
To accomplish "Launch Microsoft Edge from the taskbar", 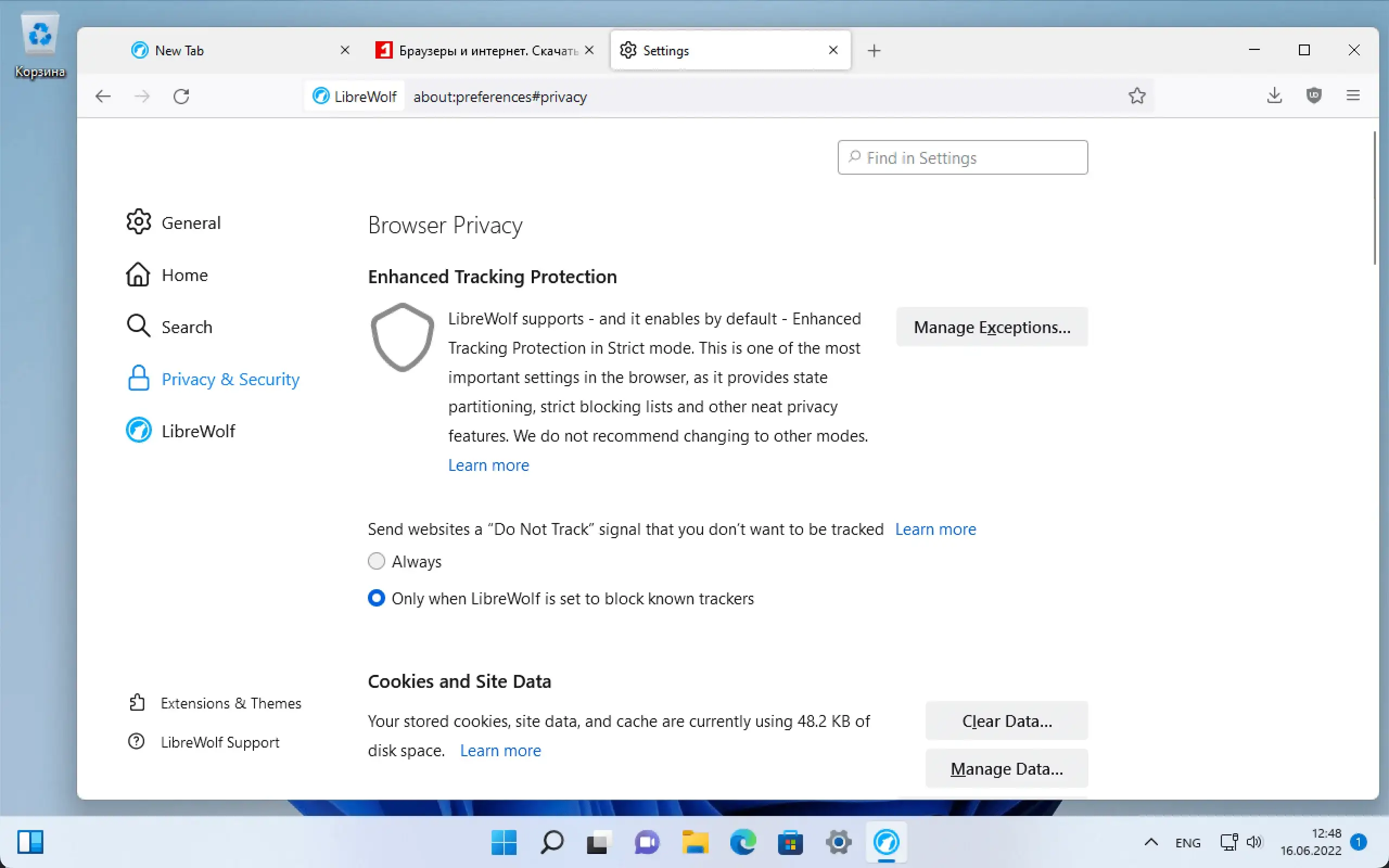I will pos(743,842).
